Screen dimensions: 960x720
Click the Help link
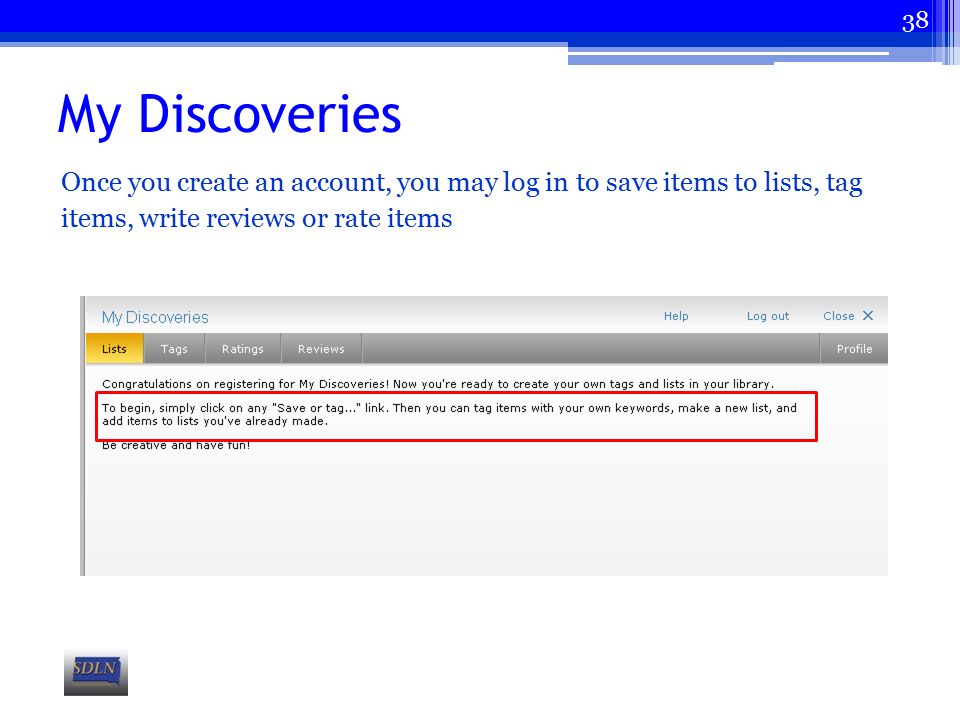point(676,316)
